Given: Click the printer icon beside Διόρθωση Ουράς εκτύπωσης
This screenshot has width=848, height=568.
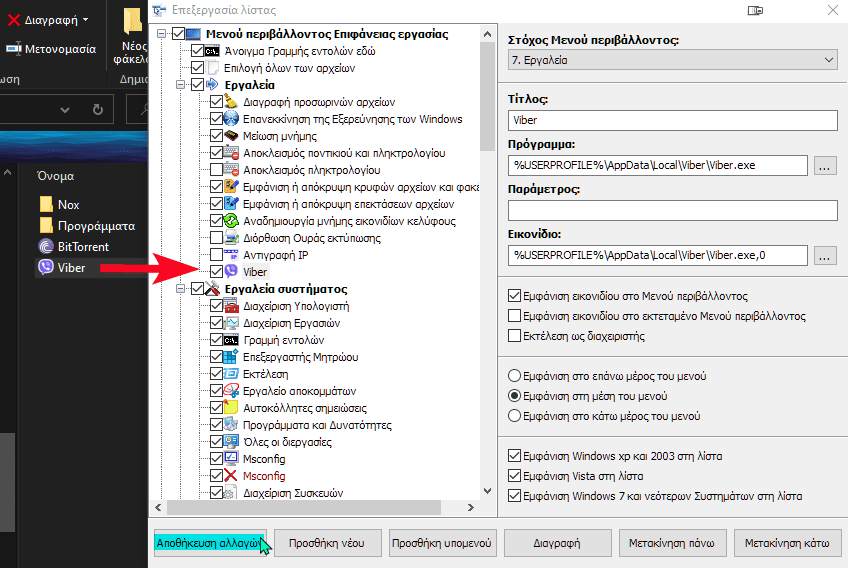Looking at the screenshot, I should point(231,237).
